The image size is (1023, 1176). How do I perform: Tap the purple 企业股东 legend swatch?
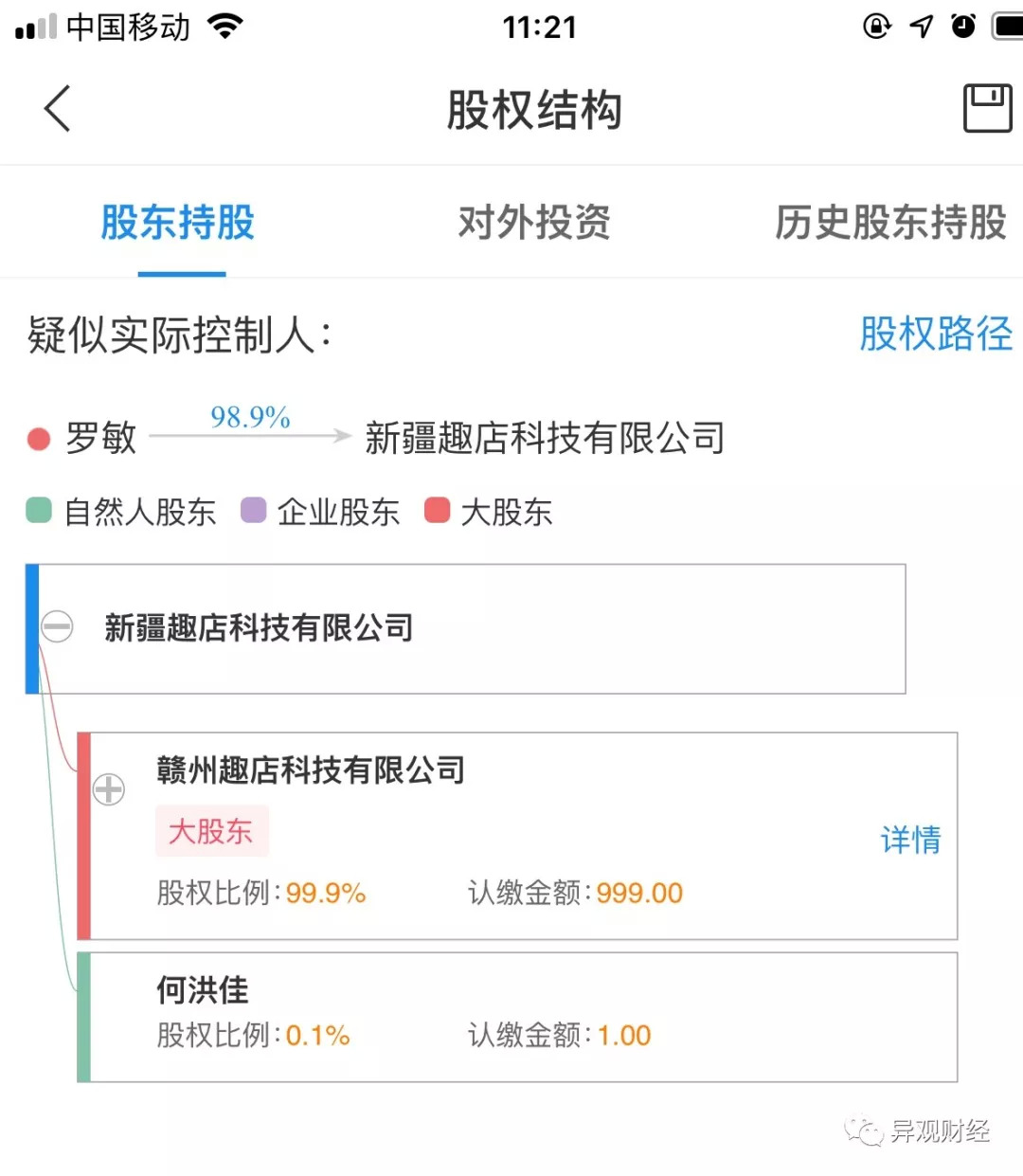(x=254, y=511)
